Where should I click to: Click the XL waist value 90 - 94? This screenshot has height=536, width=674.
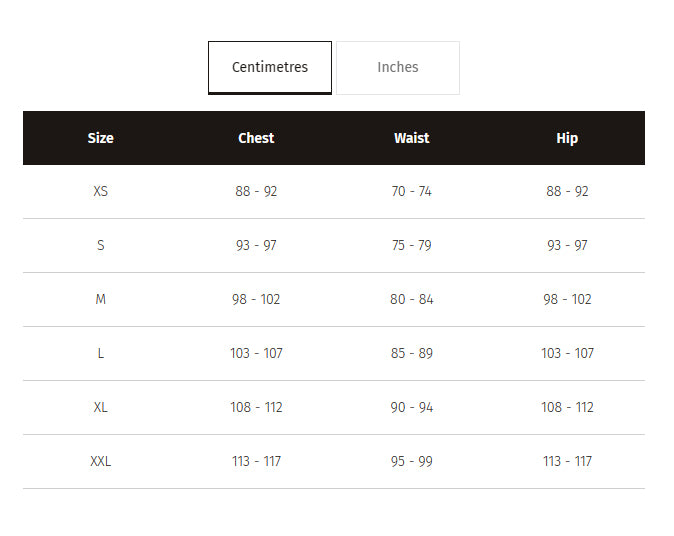coord(412,407)
